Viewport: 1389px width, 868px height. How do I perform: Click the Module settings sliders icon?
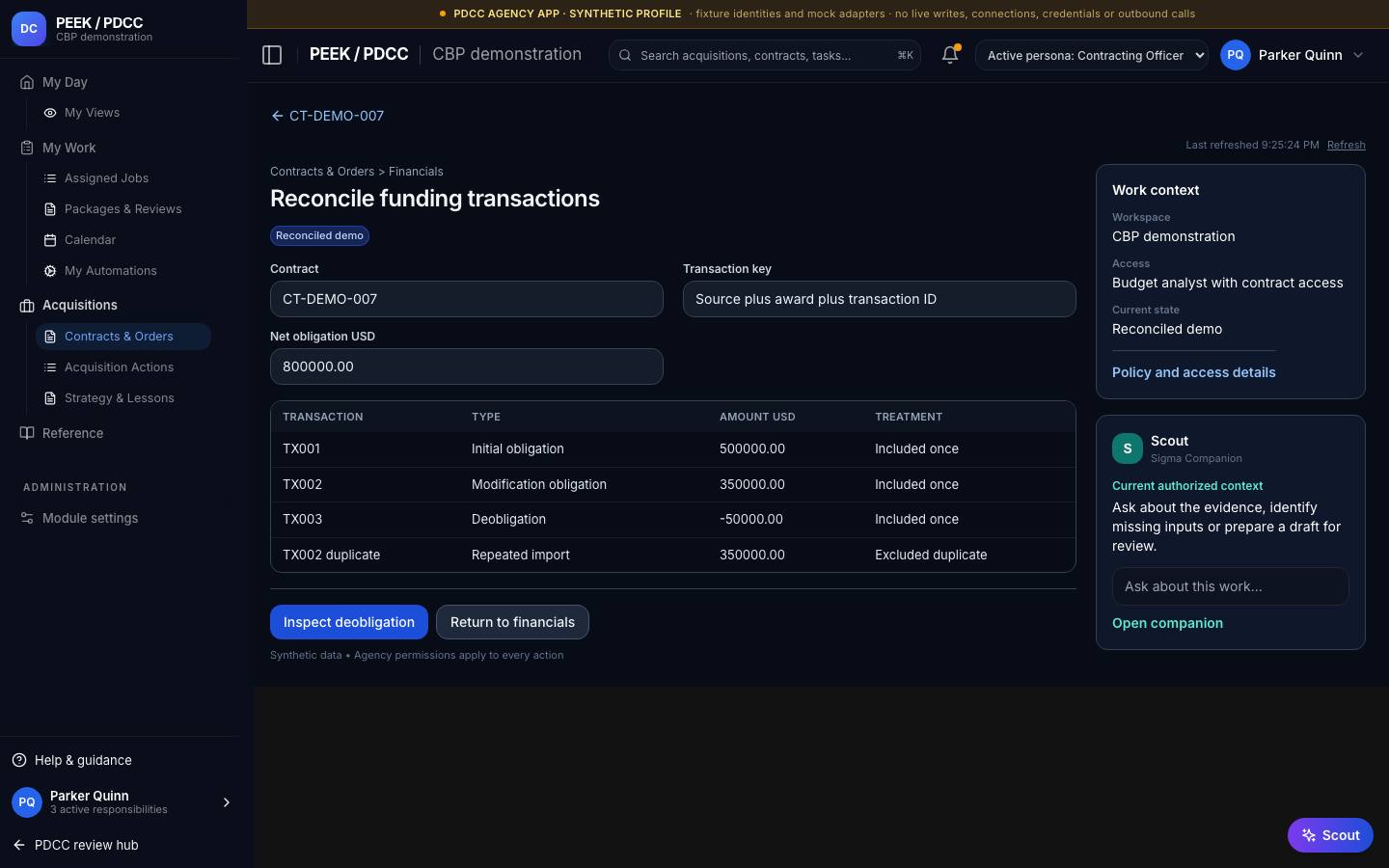pyautogui.click(x=27, y=518)
